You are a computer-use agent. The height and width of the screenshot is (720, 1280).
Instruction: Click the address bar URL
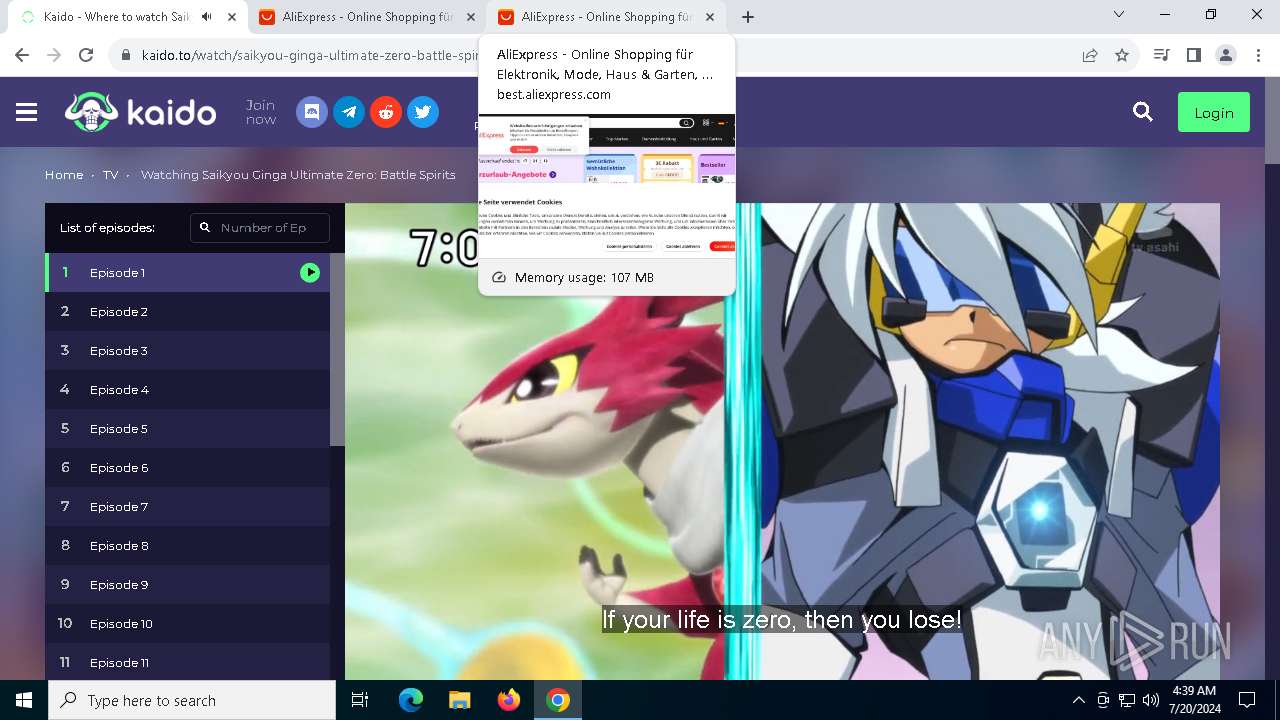pyautogui.click(x=311, y=55)
